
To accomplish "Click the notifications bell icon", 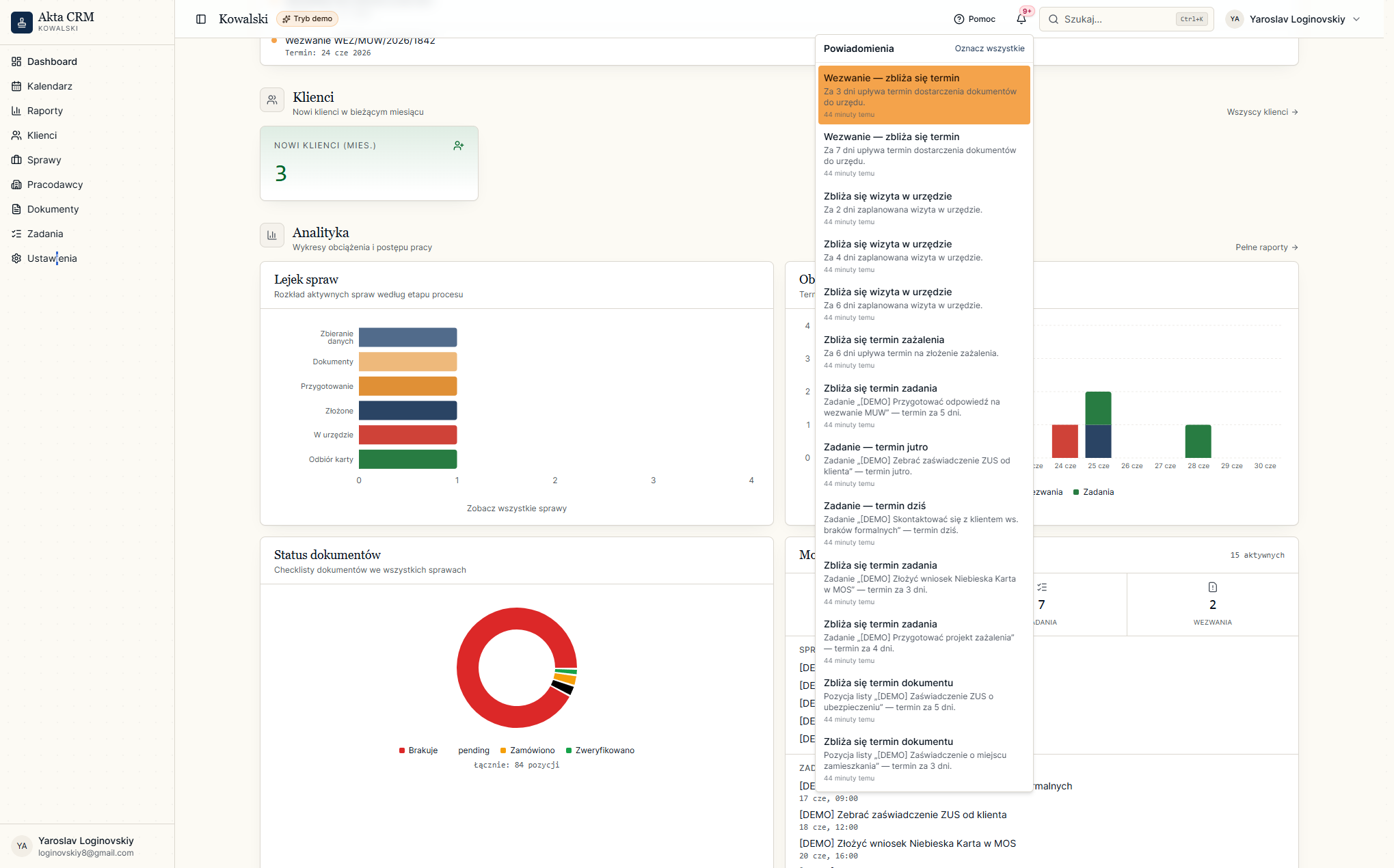I will 1021,19.
